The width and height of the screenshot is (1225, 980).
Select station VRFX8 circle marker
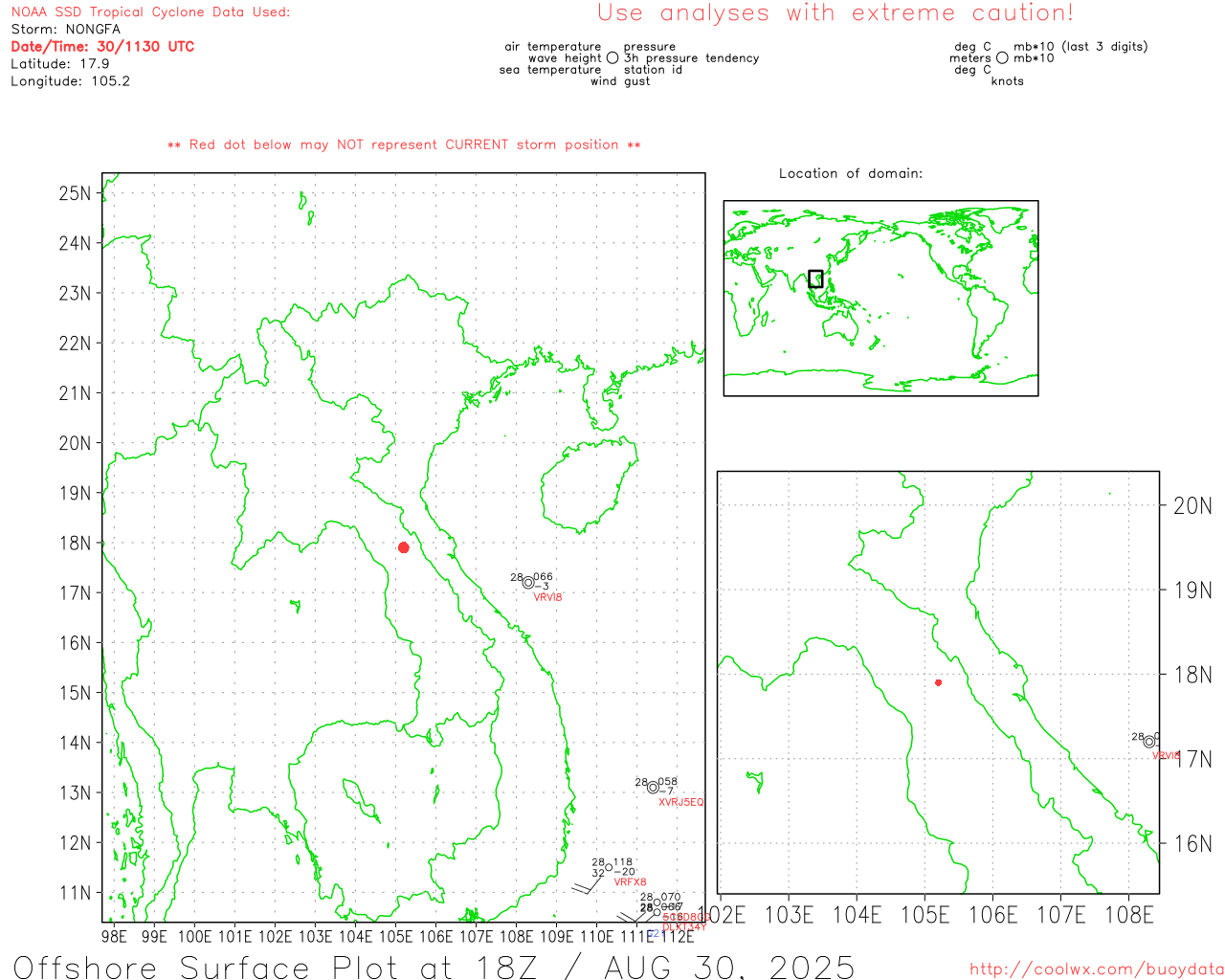609,868
